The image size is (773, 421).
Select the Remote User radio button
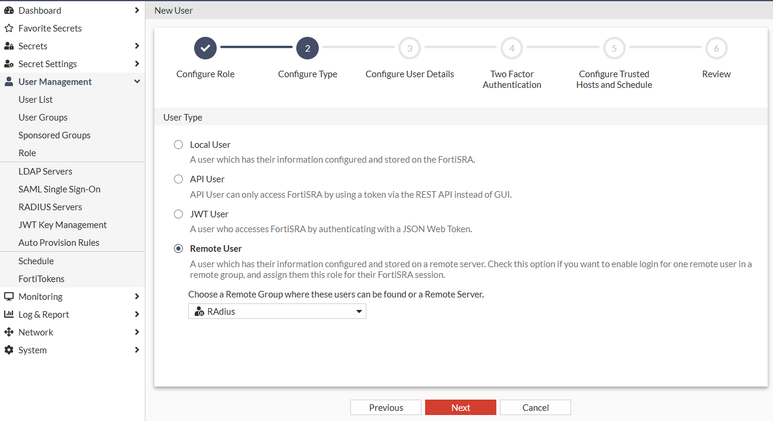point(178,248)
